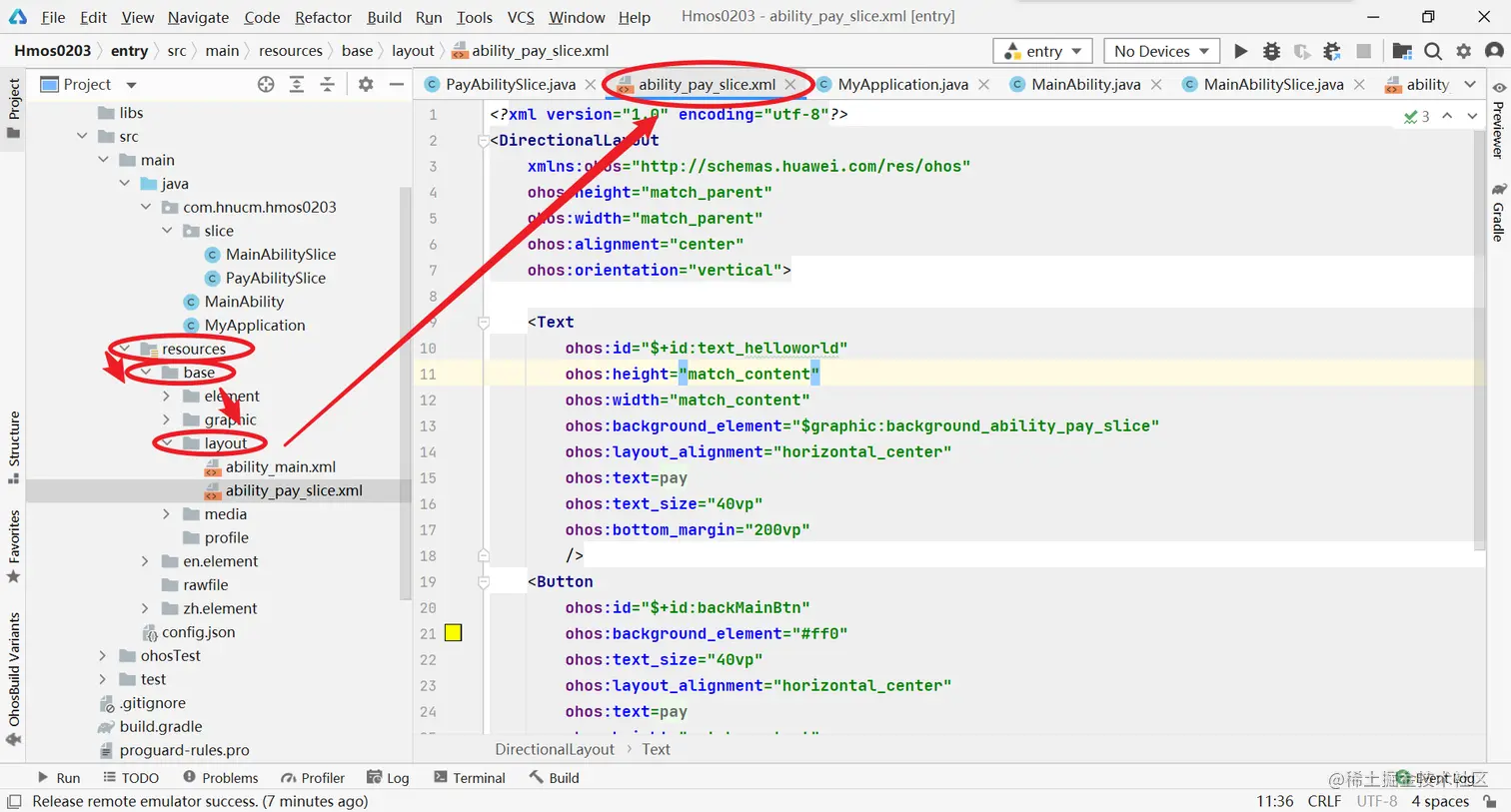This screenshot has width=1511, height=812.
Task: Open the Problems tool window
Action: point(220,778)
